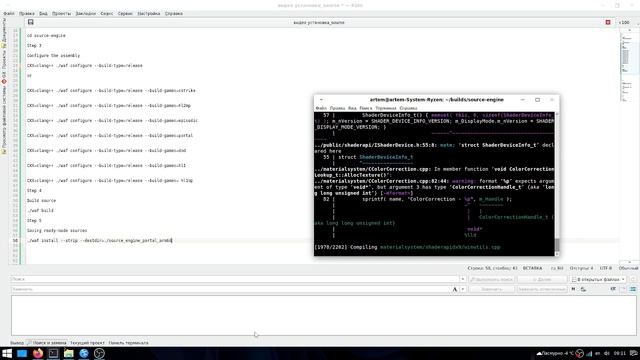Toggle the rightmost blue list icon in search panel
This screenshot has height=360, width=640.
[x=633, y=289]
